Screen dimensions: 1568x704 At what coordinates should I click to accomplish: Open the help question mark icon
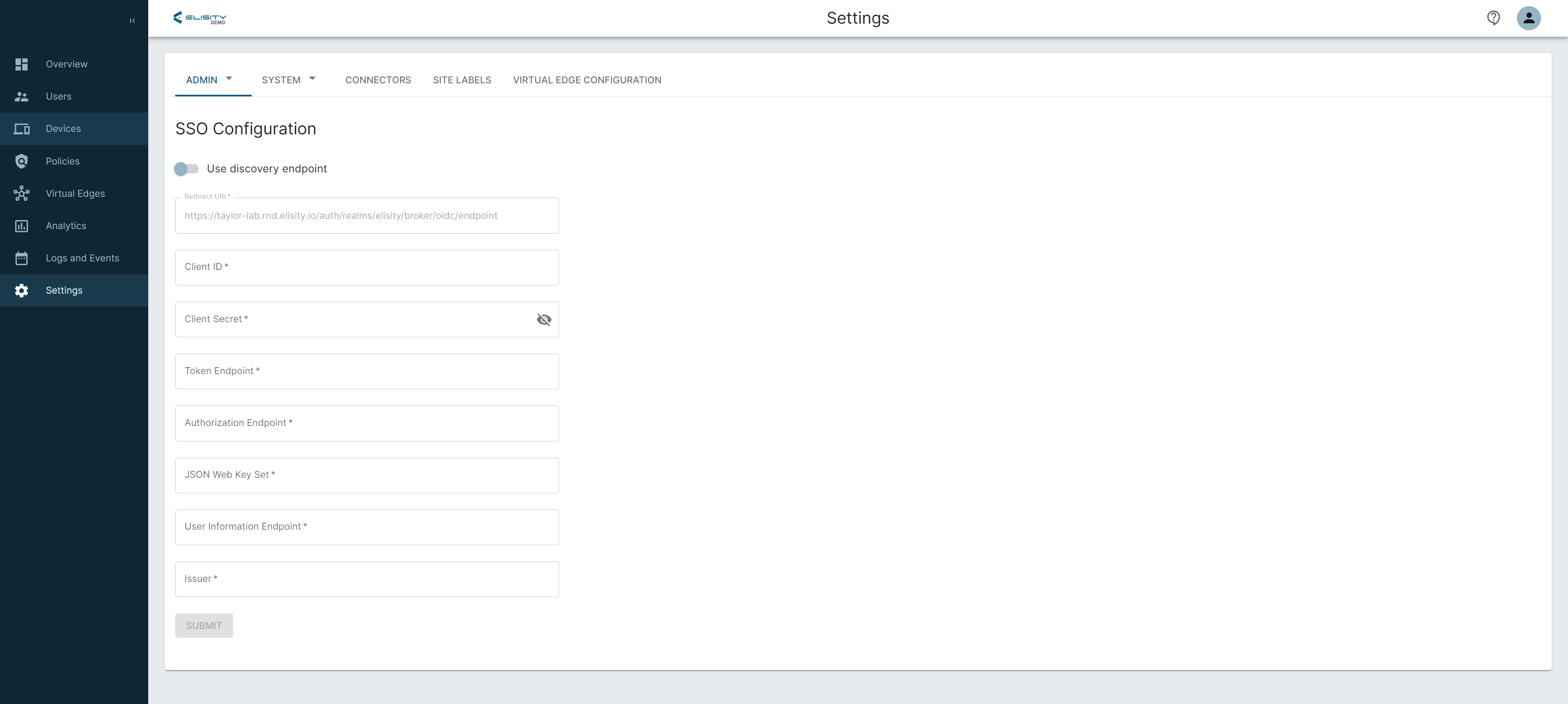click(x=1493, y=18)
